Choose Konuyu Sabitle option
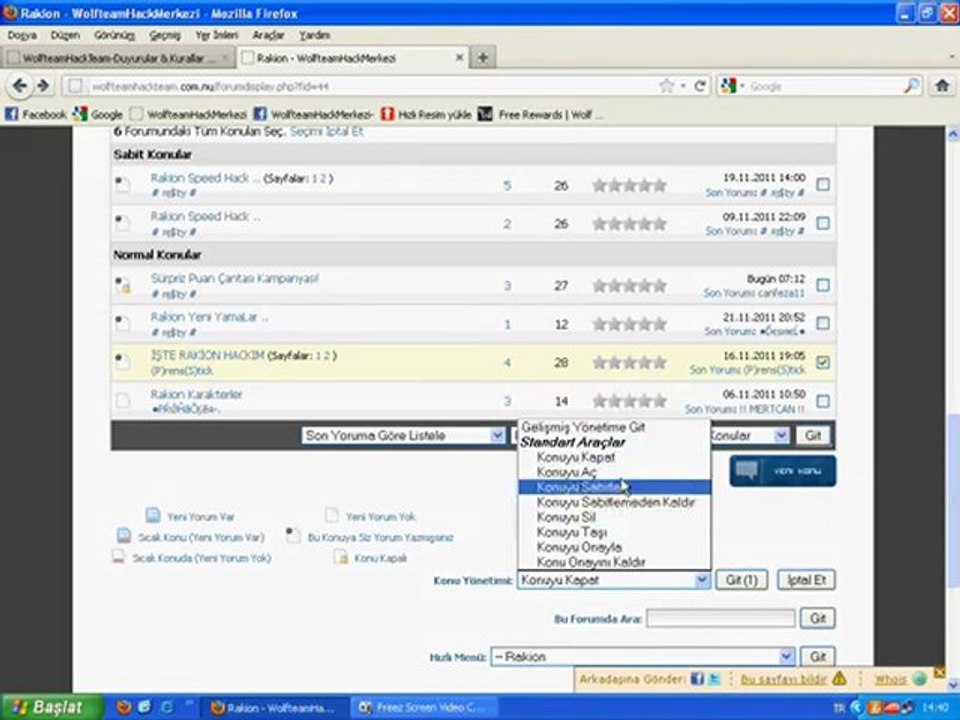This screenshot has width=960, height=720. tap(614, 487)
